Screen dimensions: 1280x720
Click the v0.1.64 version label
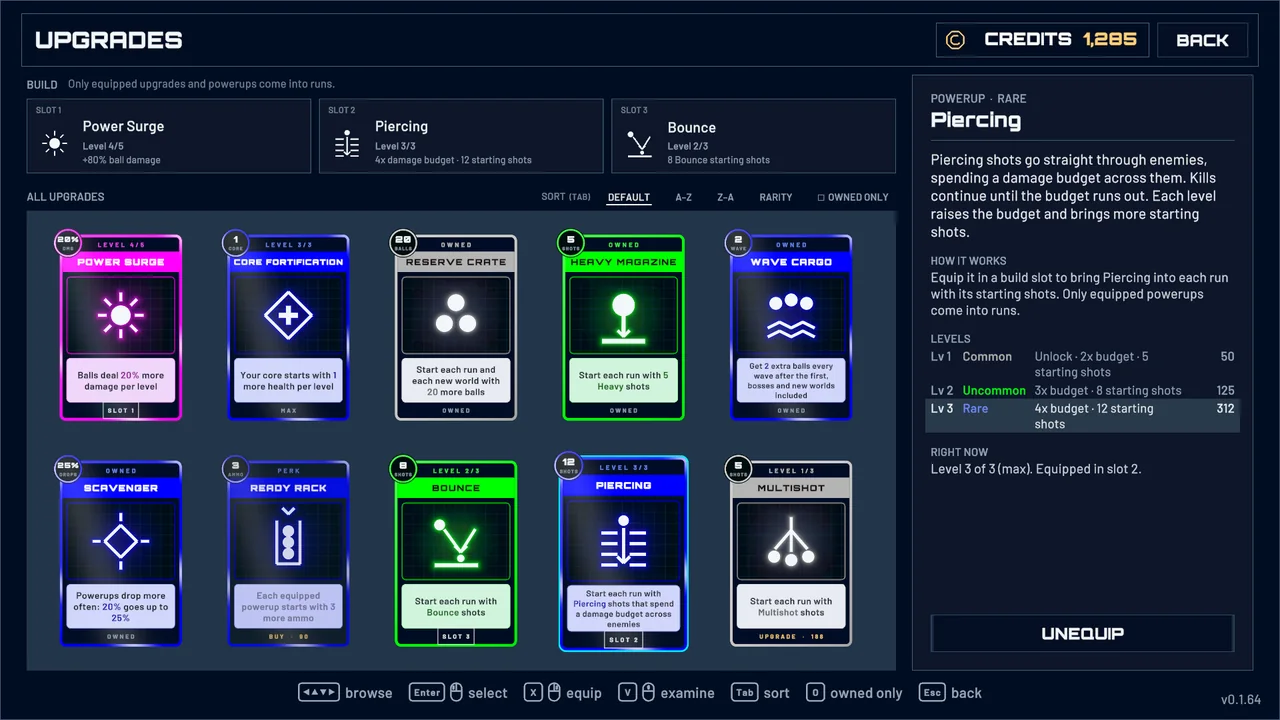pyautogui.click(x=1241, y=699)
